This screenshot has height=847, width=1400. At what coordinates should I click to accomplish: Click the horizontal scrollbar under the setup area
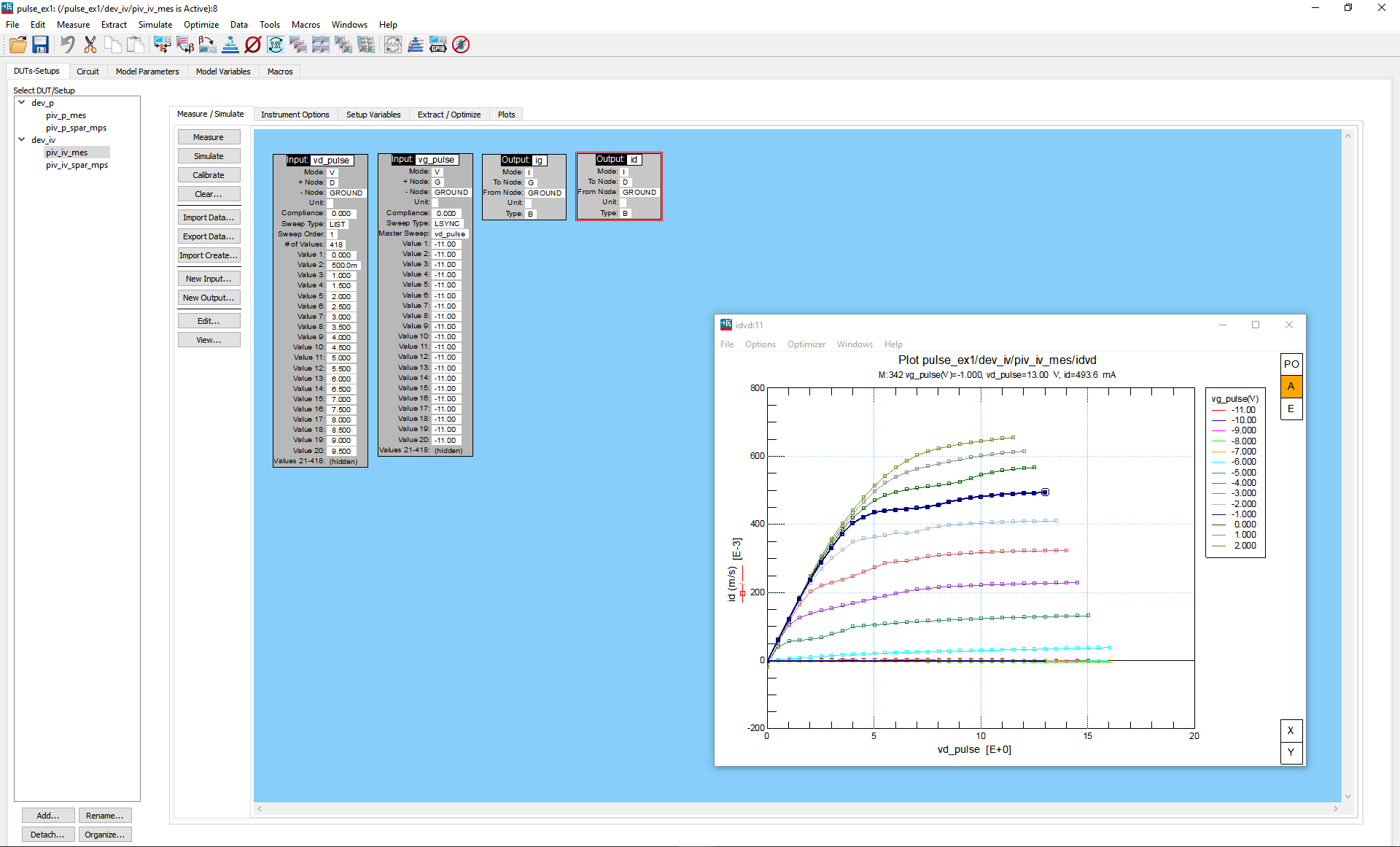click(797, 808)
